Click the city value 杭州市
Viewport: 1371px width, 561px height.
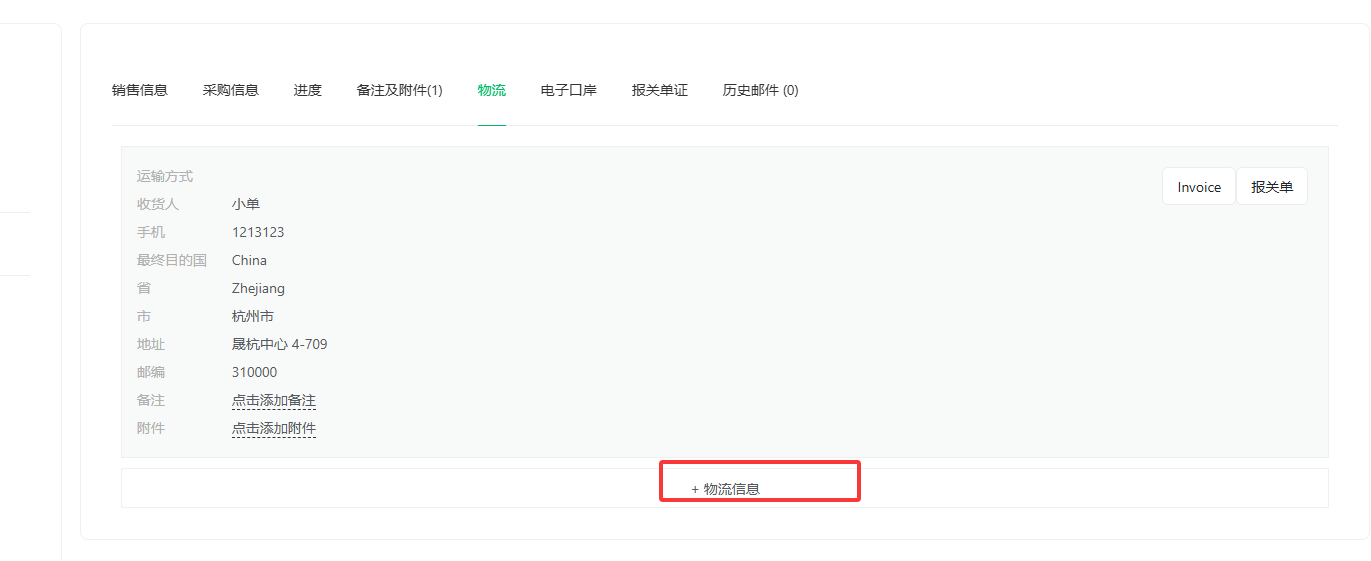[253, 316]
